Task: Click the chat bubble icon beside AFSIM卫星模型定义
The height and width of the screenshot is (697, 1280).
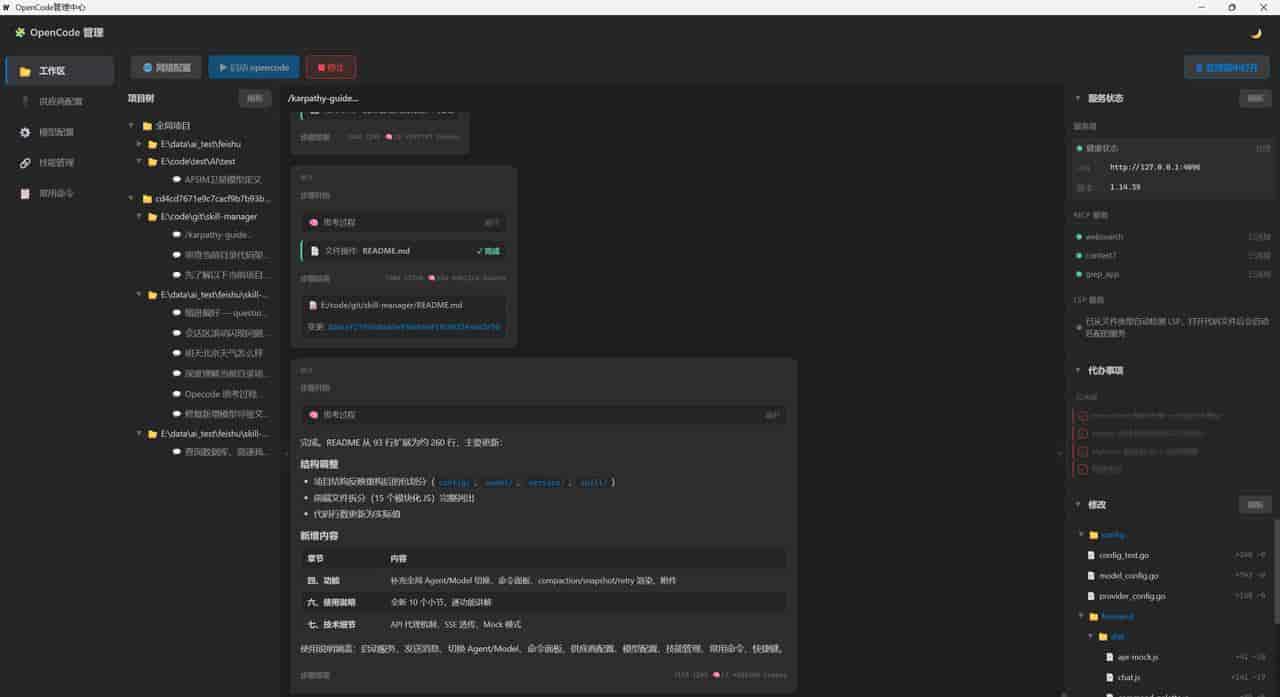Action: click(x=177, y=180)
